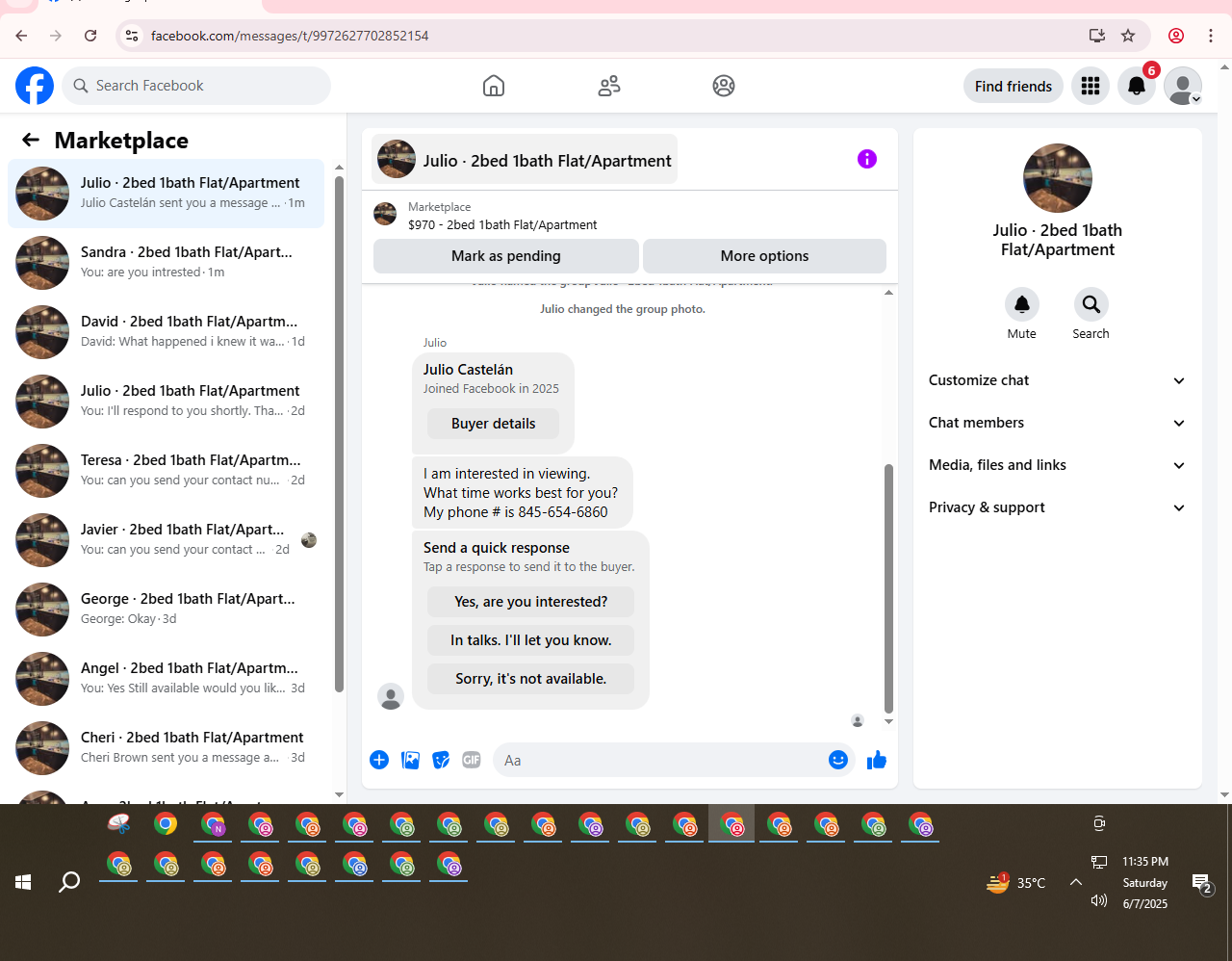Click large Julio listing thumbnail in right panel
The width and height of the screenshot is (1232, 961).
(1058, 178)
